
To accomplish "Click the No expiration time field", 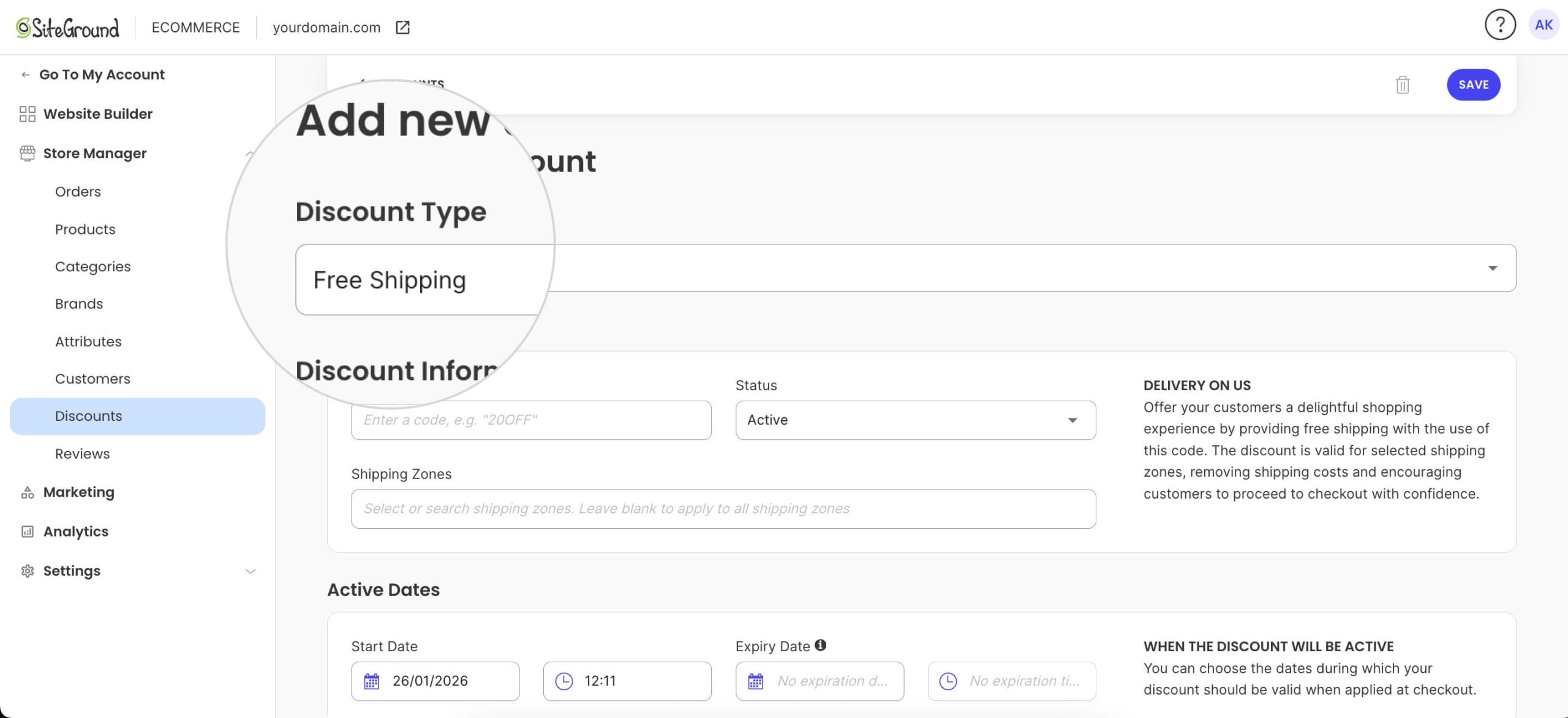I will coord(1011,681).
